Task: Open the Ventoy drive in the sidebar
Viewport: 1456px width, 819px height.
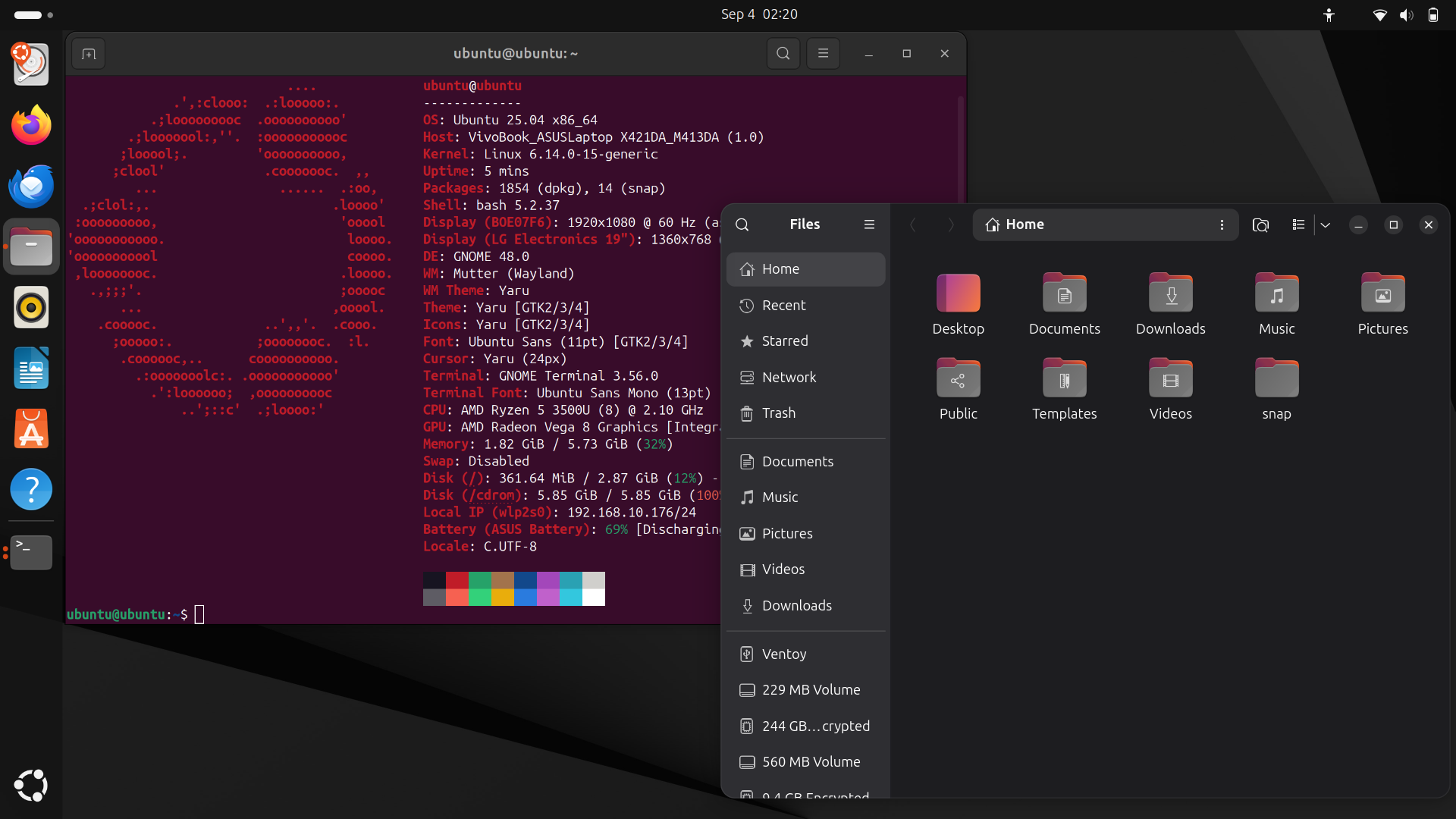Action: click(x=805, y=654)
